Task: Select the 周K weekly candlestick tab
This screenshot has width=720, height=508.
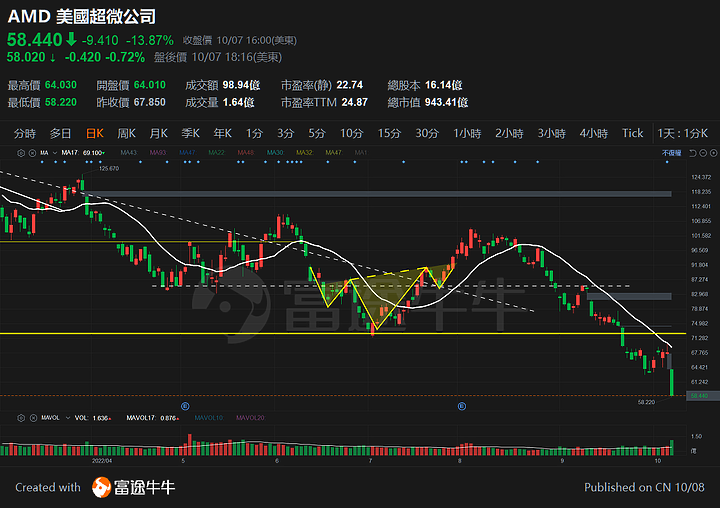Action: [x=127, y=134]
